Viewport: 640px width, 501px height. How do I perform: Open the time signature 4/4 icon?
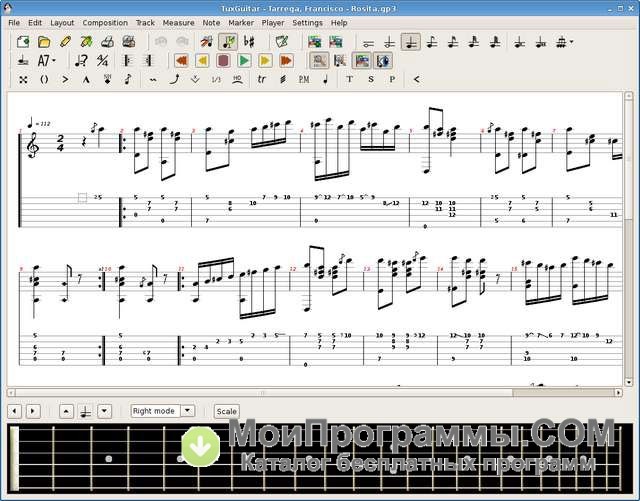[102, 61]
